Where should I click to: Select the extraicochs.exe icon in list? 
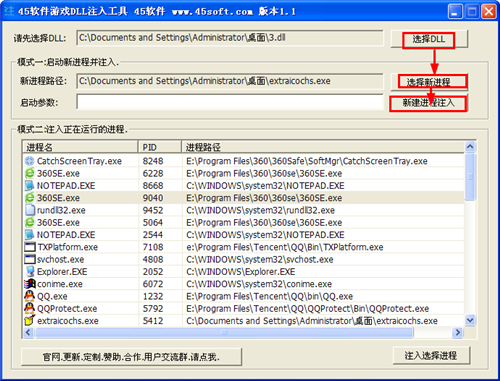(x=30, y=320)
